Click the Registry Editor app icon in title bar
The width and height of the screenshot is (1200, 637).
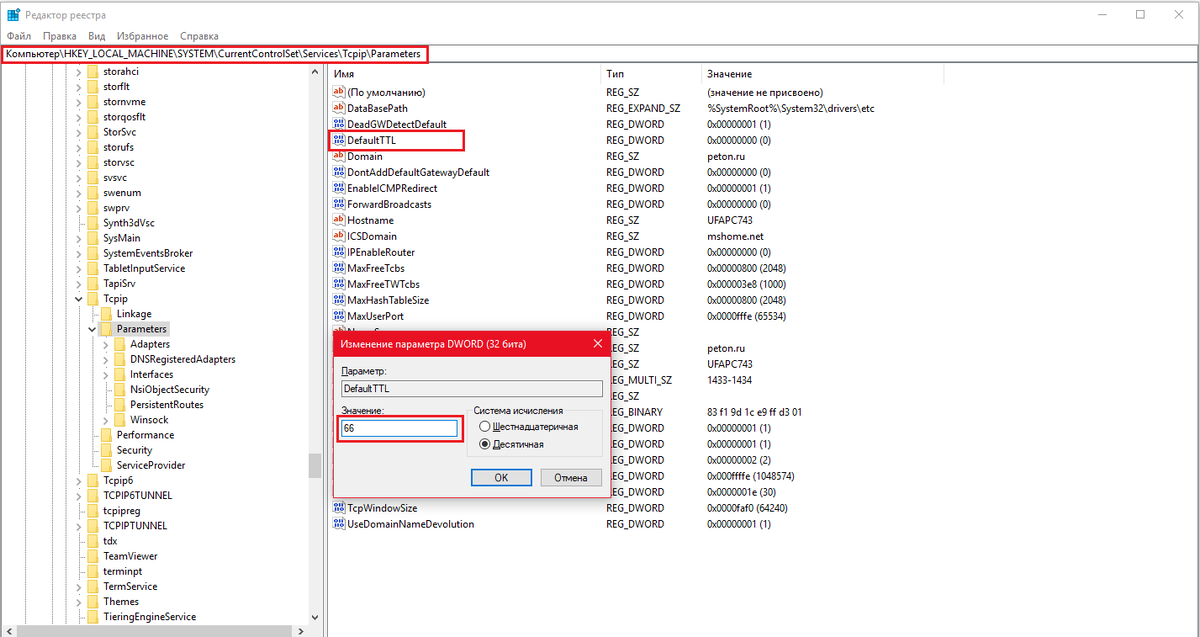[x=13, y=14]
